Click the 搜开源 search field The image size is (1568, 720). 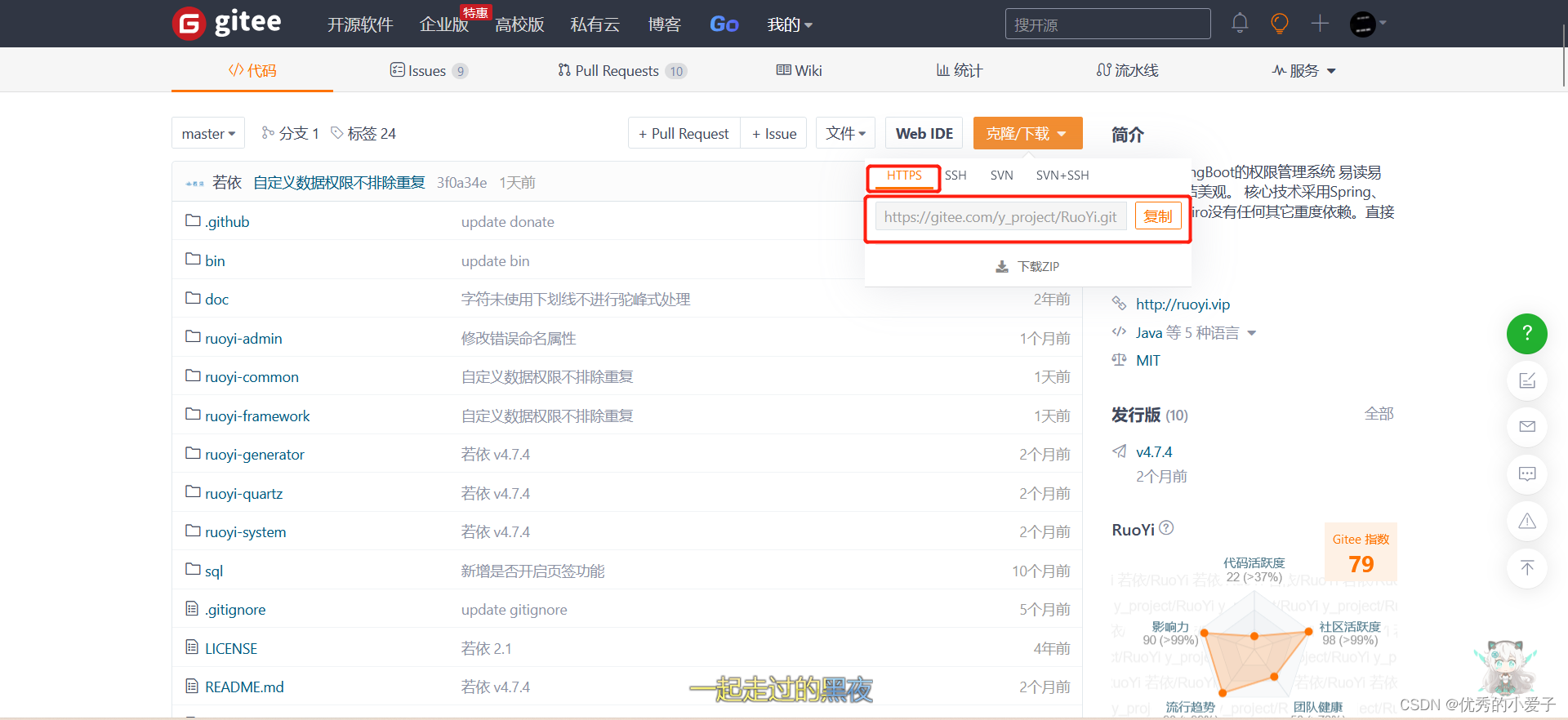pyautogui.click(x=1107, y=24)
